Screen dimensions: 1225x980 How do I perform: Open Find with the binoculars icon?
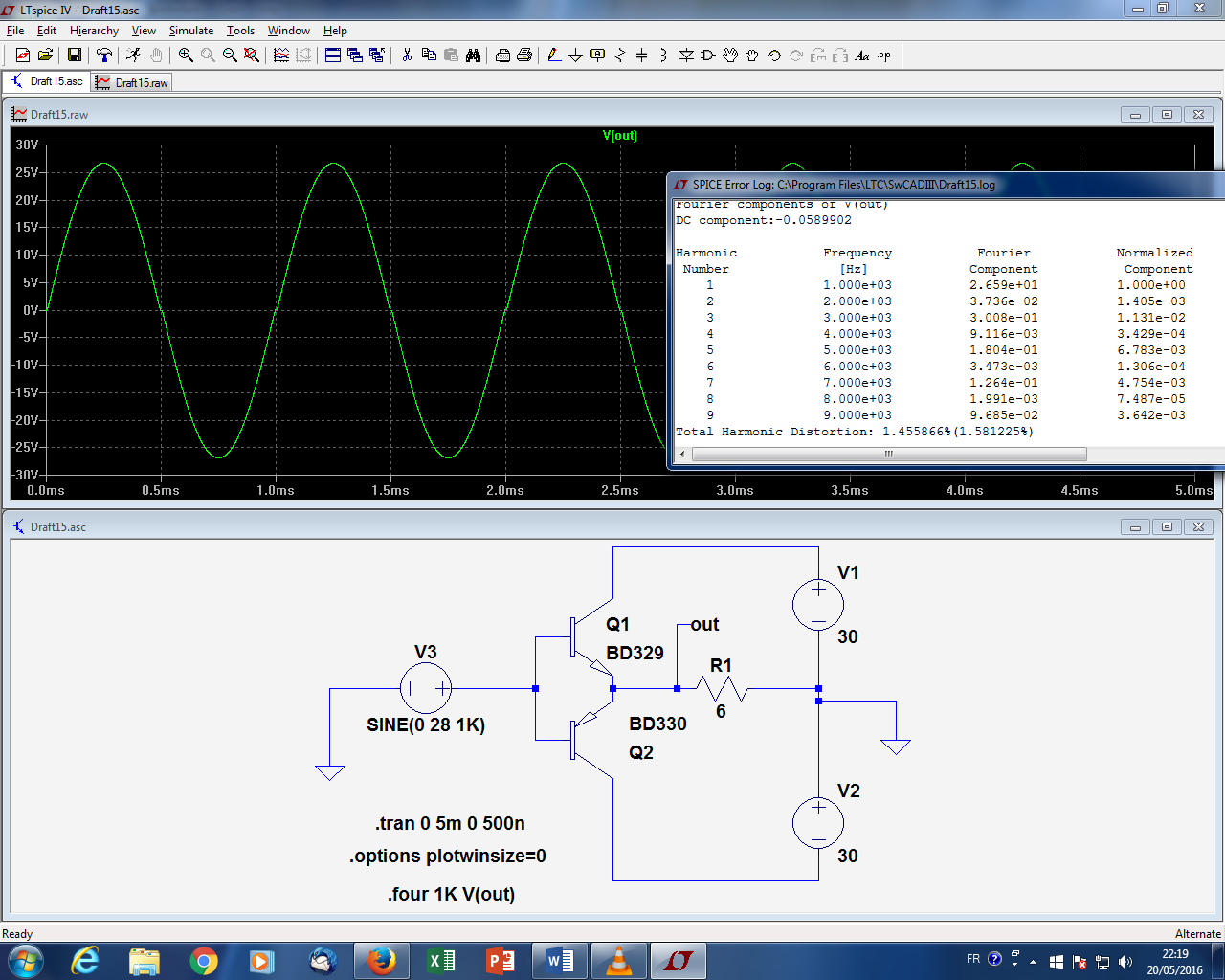(473, 56)
